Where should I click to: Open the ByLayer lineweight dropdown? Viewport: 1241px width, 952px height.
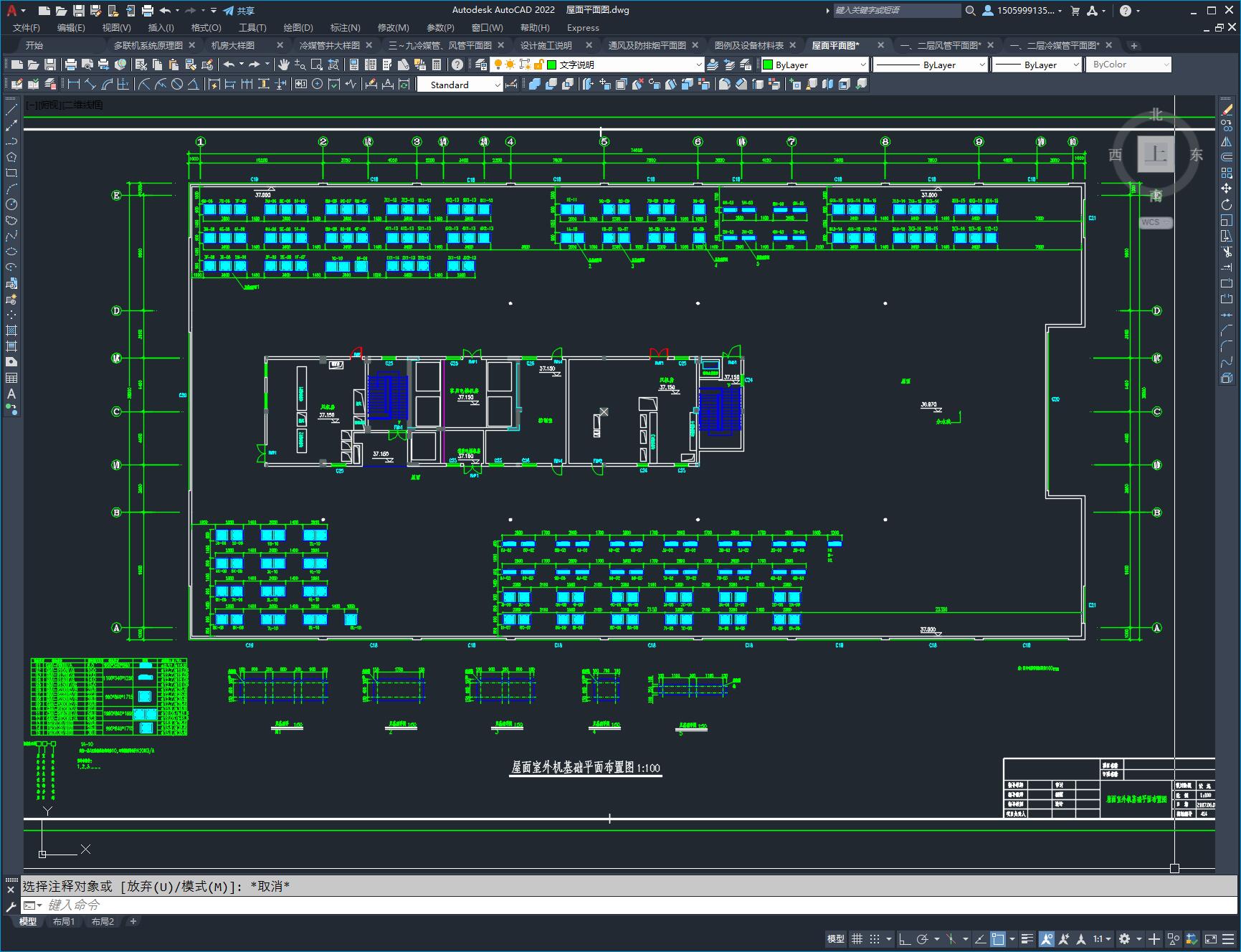coord(1037,65)
